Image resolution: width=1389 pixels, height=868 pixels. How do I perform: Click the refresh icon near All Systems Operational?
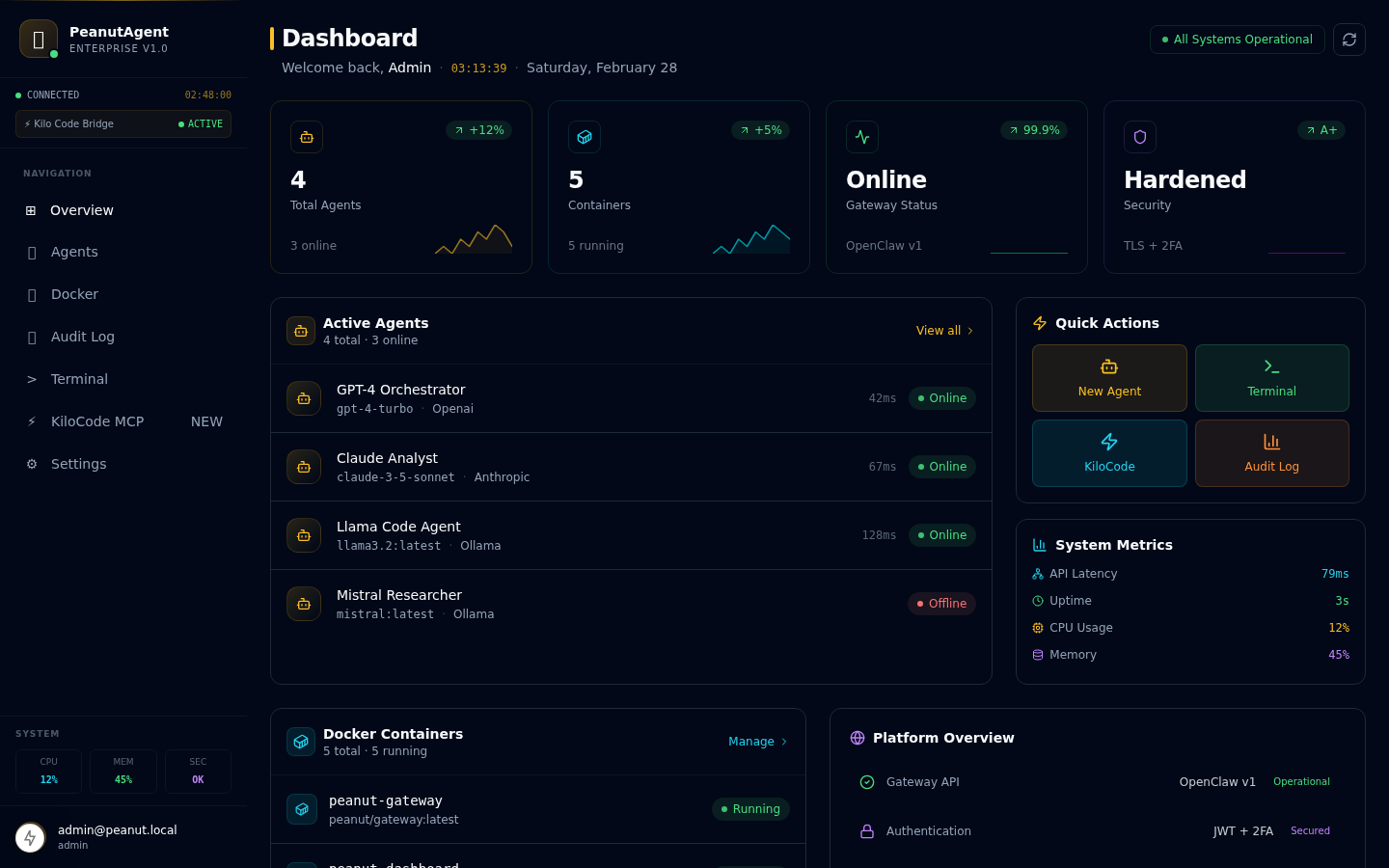coord(1348,40)
